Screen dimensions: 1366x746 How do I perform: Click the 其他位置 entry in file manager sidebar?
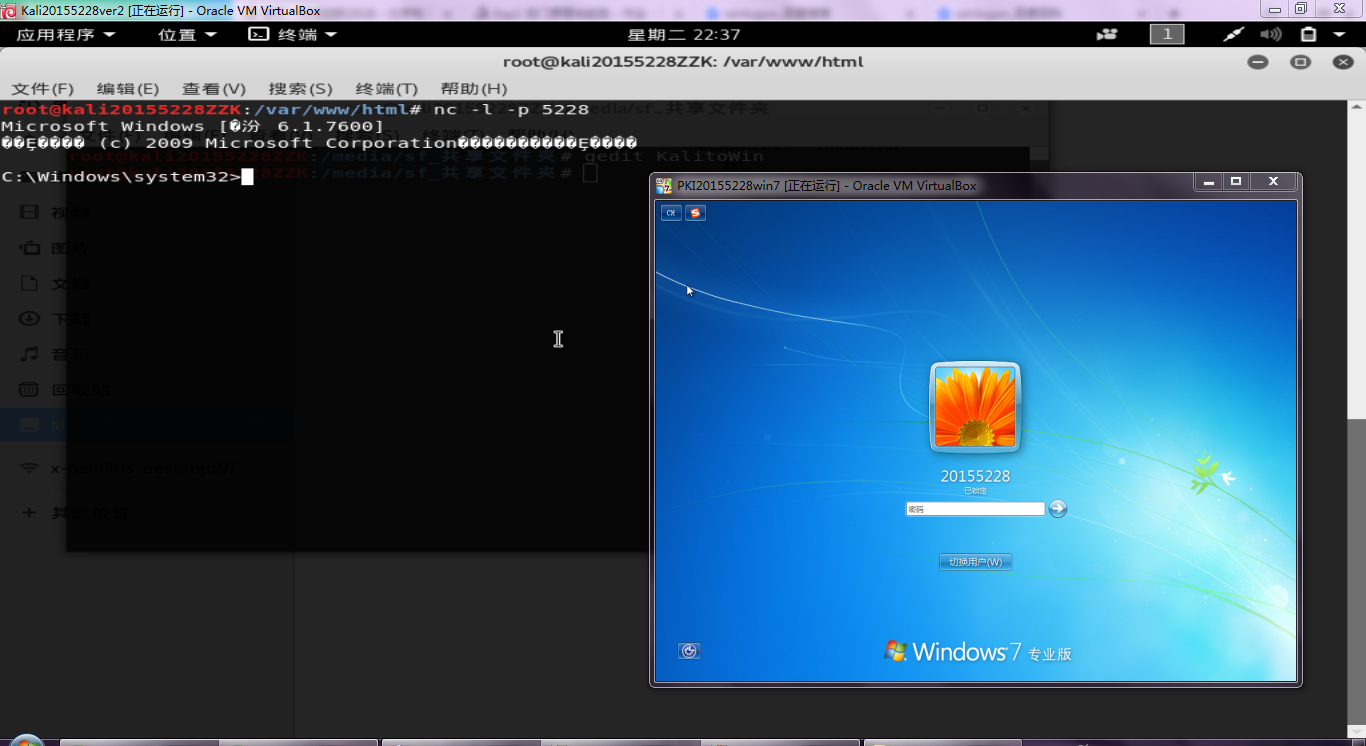point(90,513)
